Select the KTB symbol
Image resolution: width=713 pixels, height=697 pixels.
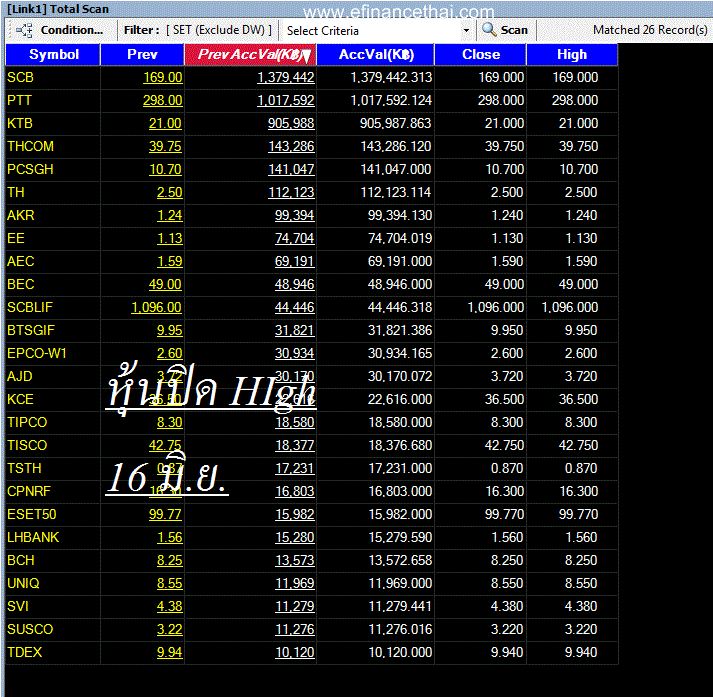click(20, 123)
